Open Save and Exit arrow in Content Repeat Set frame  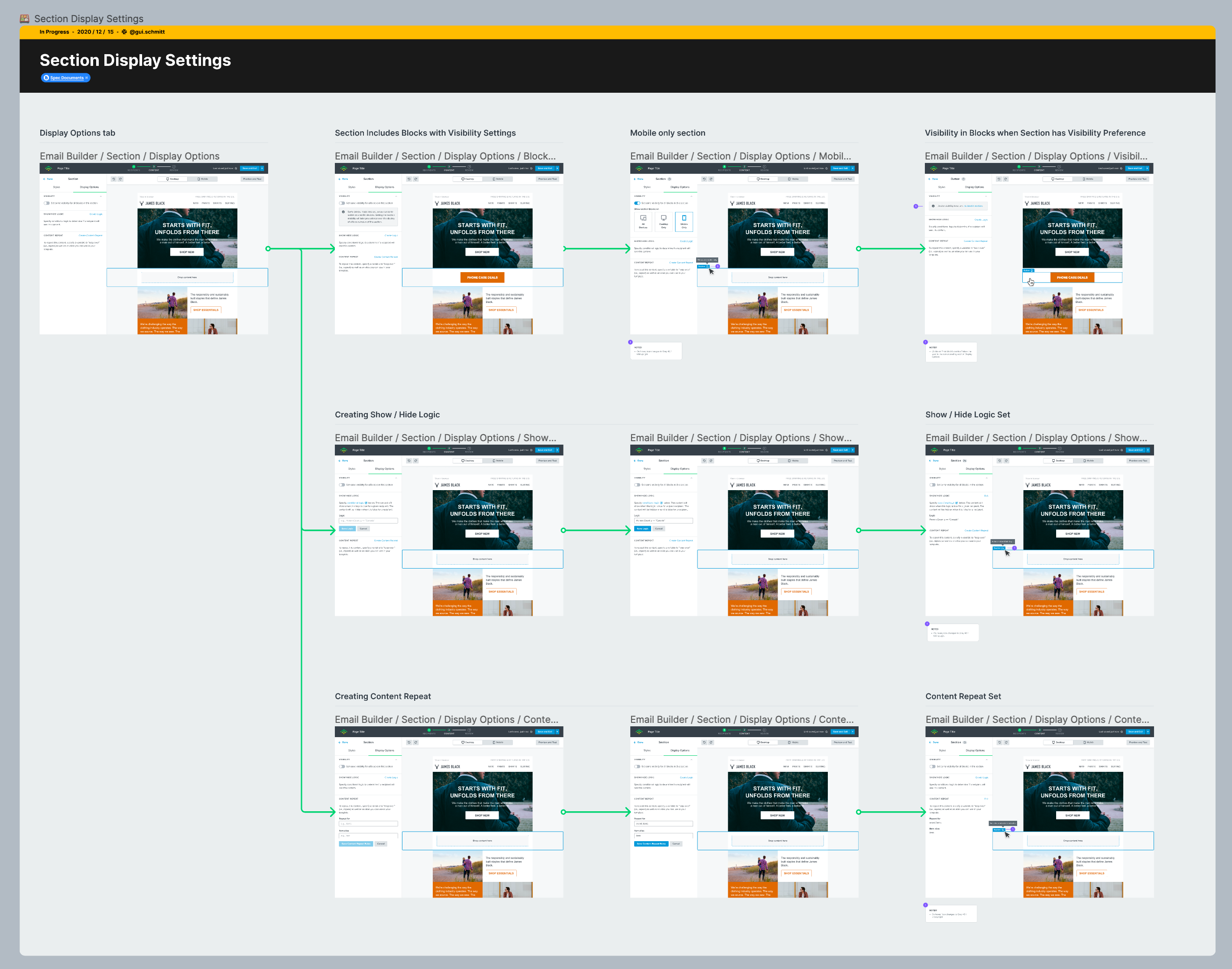pyautogui.click(x=1148, y=732)
